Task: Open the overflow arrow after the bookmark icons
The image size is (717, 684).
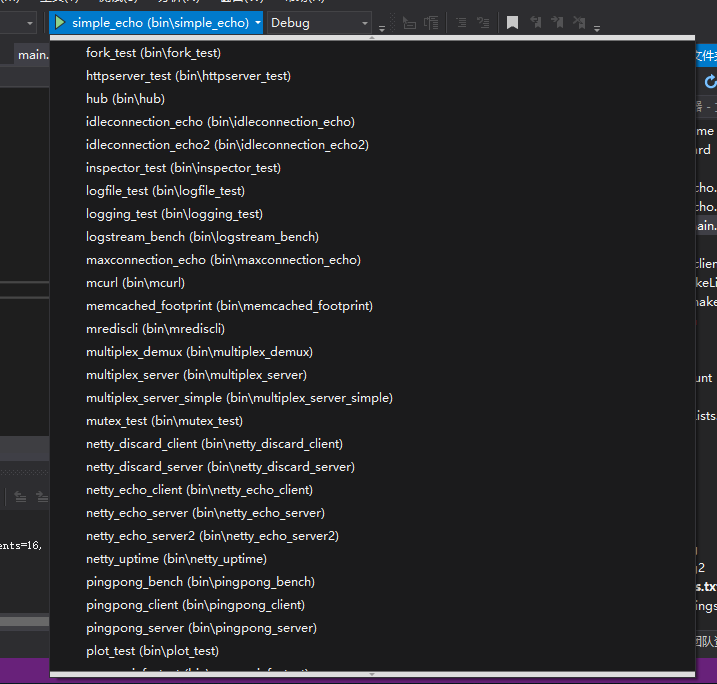Action: 597,28
